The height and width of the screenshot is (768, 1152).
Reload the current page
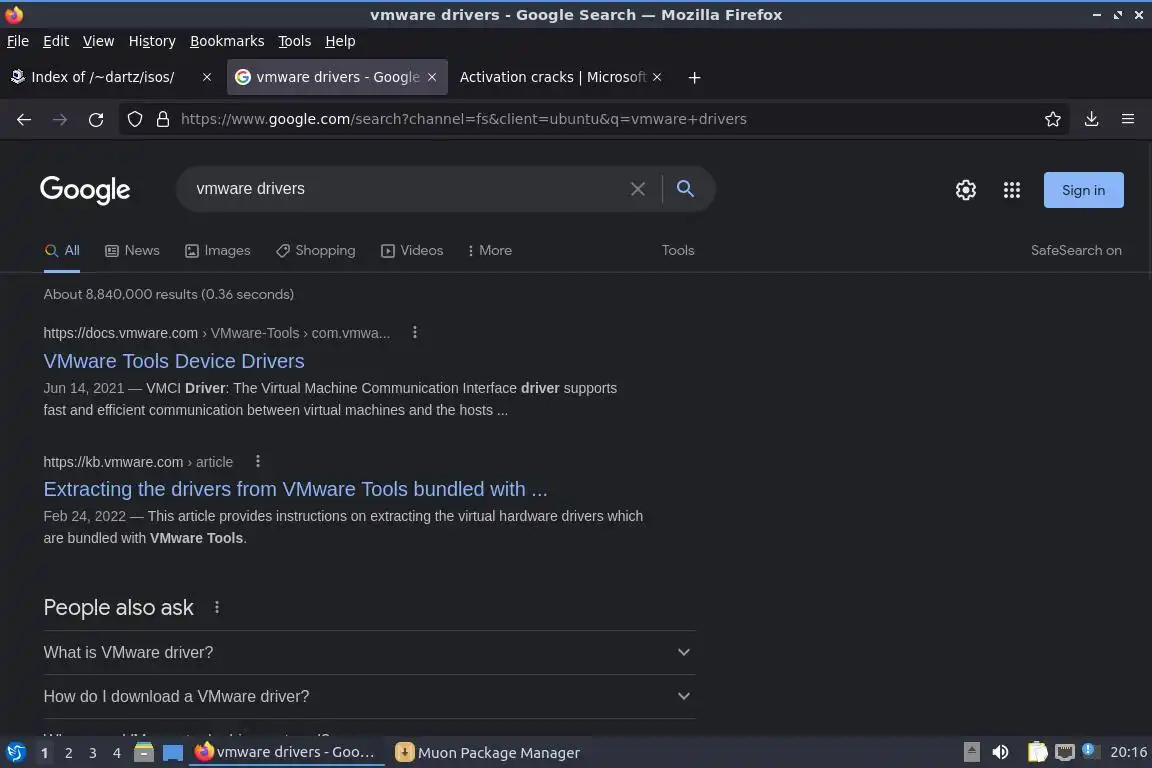(96, 119)
